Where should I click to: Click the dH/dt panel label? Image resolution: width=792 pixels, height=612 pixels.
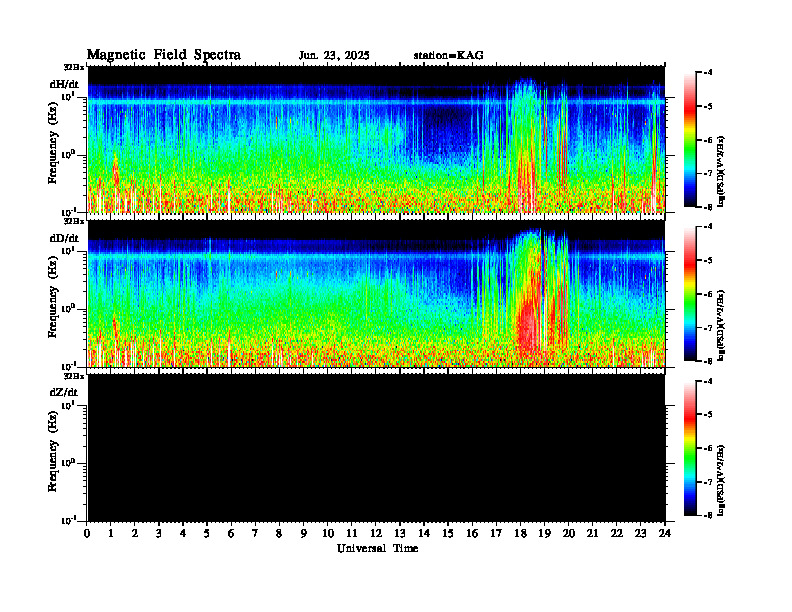click(x=64, y=84)
